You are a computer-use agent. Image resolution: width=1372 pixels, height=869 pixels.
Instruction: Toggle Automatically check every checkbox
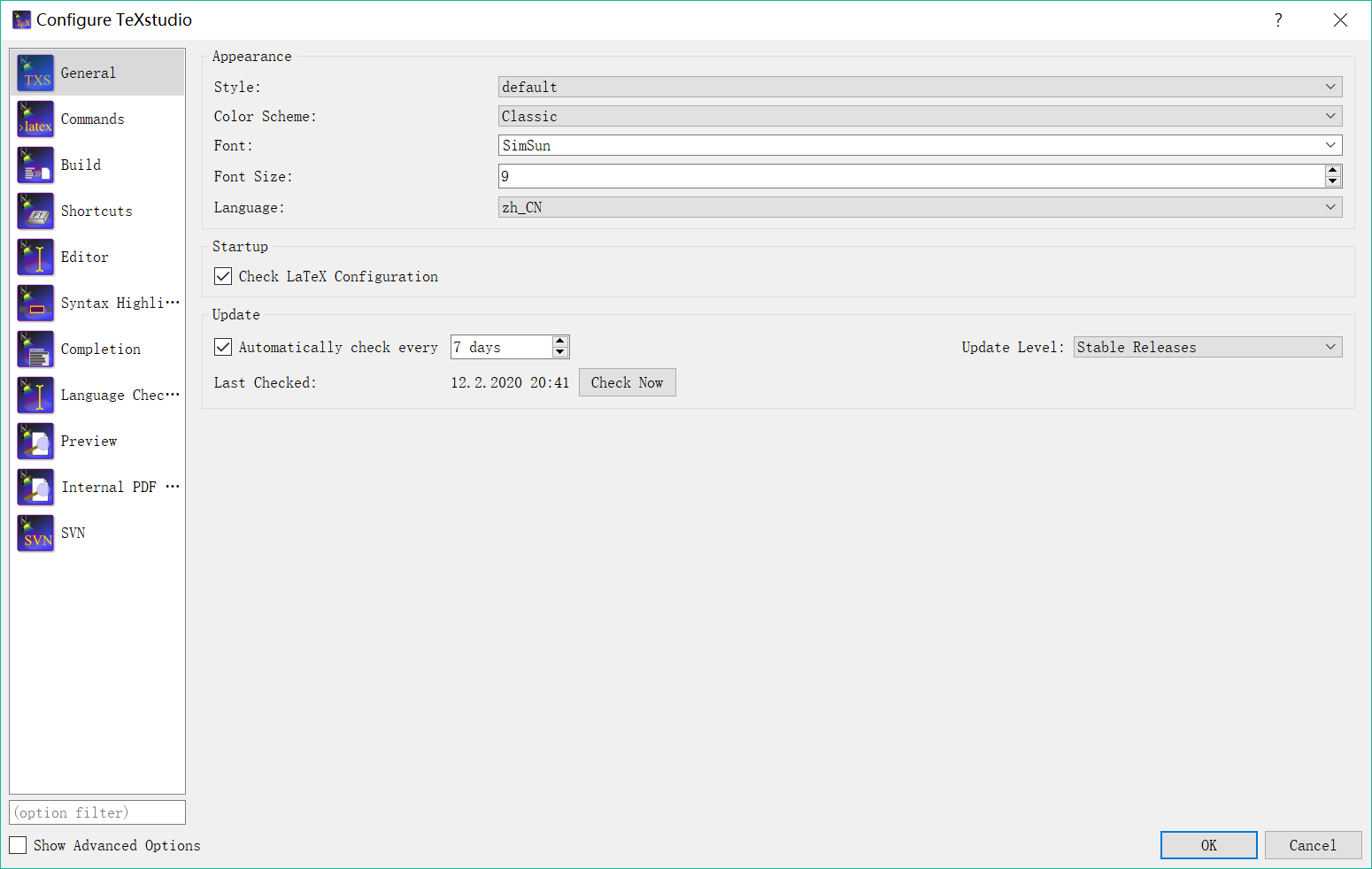223,347
